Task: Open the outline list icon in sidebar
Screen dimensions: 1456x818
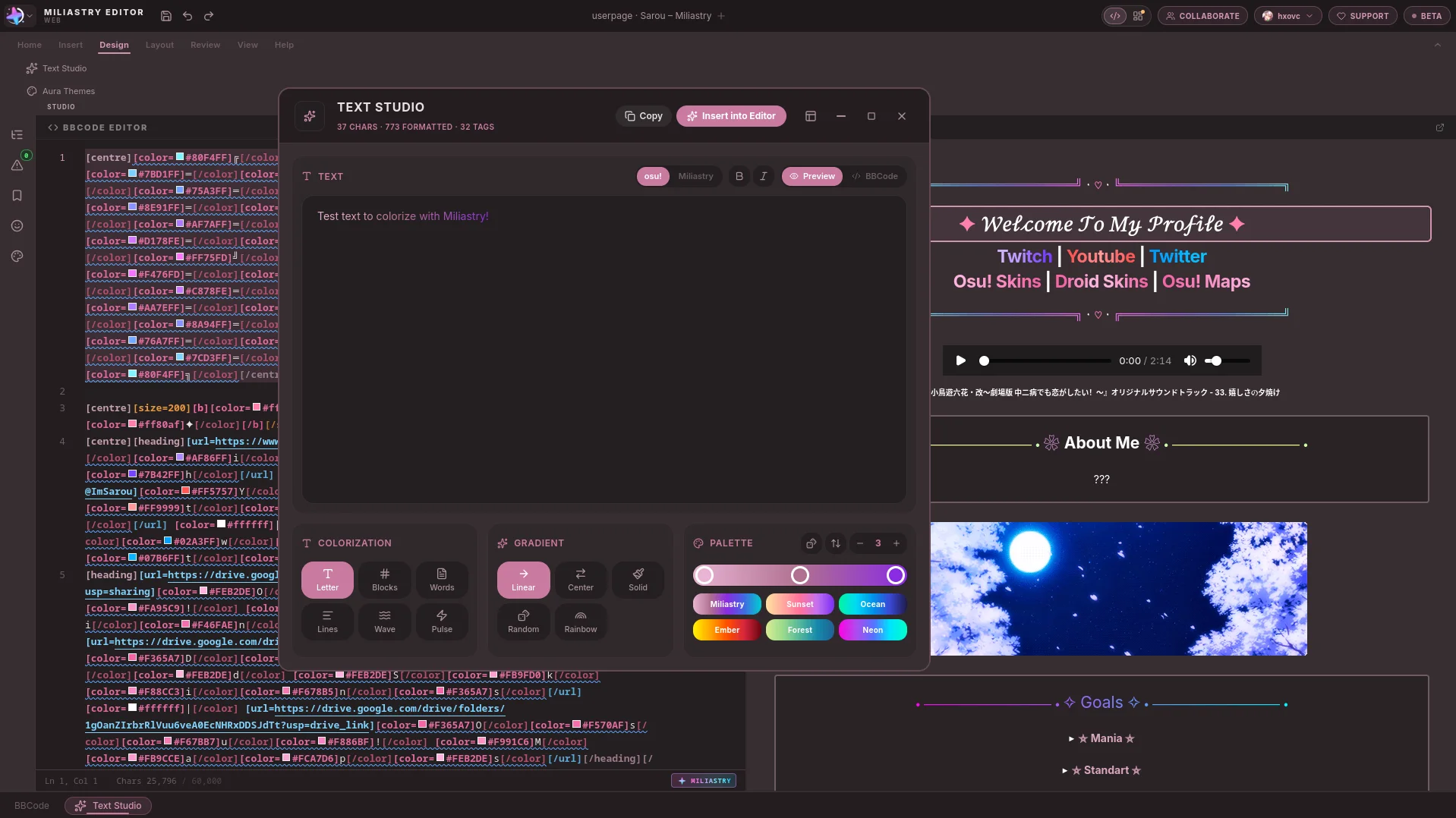Action: [17, 135]
